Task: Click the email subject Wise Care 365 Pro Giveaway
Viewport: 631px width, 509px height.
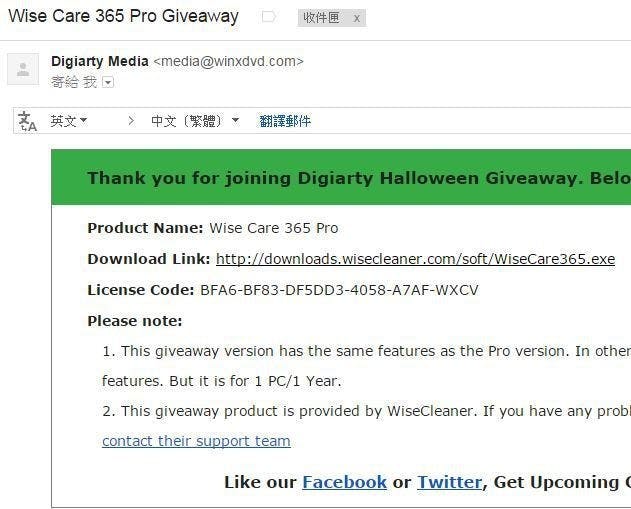Action: (x=124, y=16)
